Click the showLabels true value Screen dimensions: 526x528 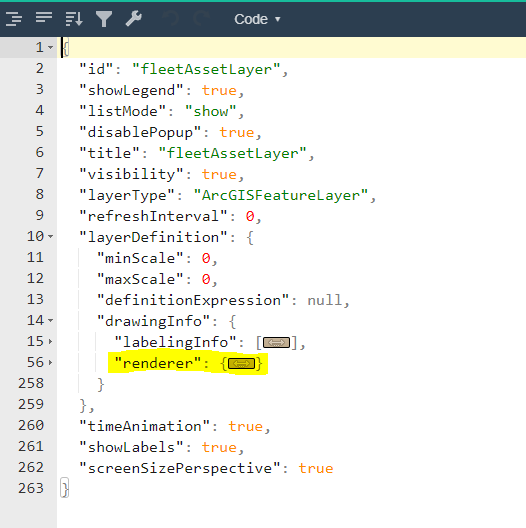tap(219, 448)
